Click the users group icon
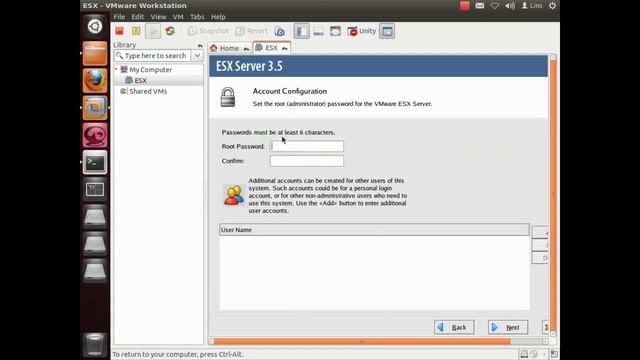The image size is (640, 360). [233, 195]
